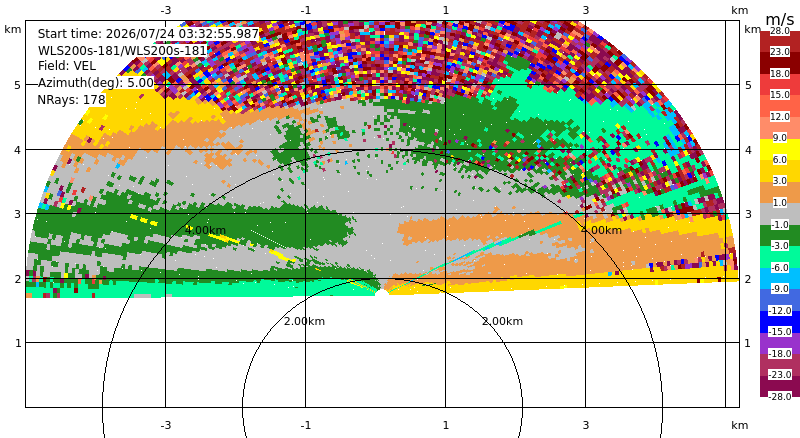Select the yellow 6.0 m/s colorbar band
Screen dimensions: 800x438
(x=780, y=150)
